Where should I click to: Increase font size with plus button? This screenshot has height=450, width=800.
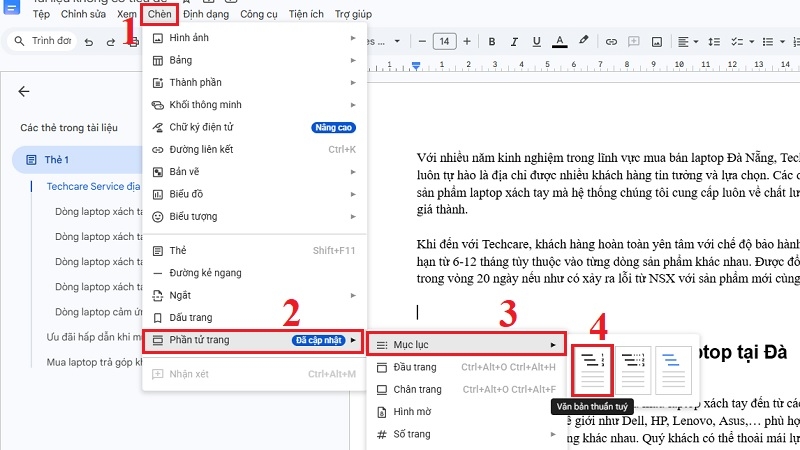pos(467,41)
